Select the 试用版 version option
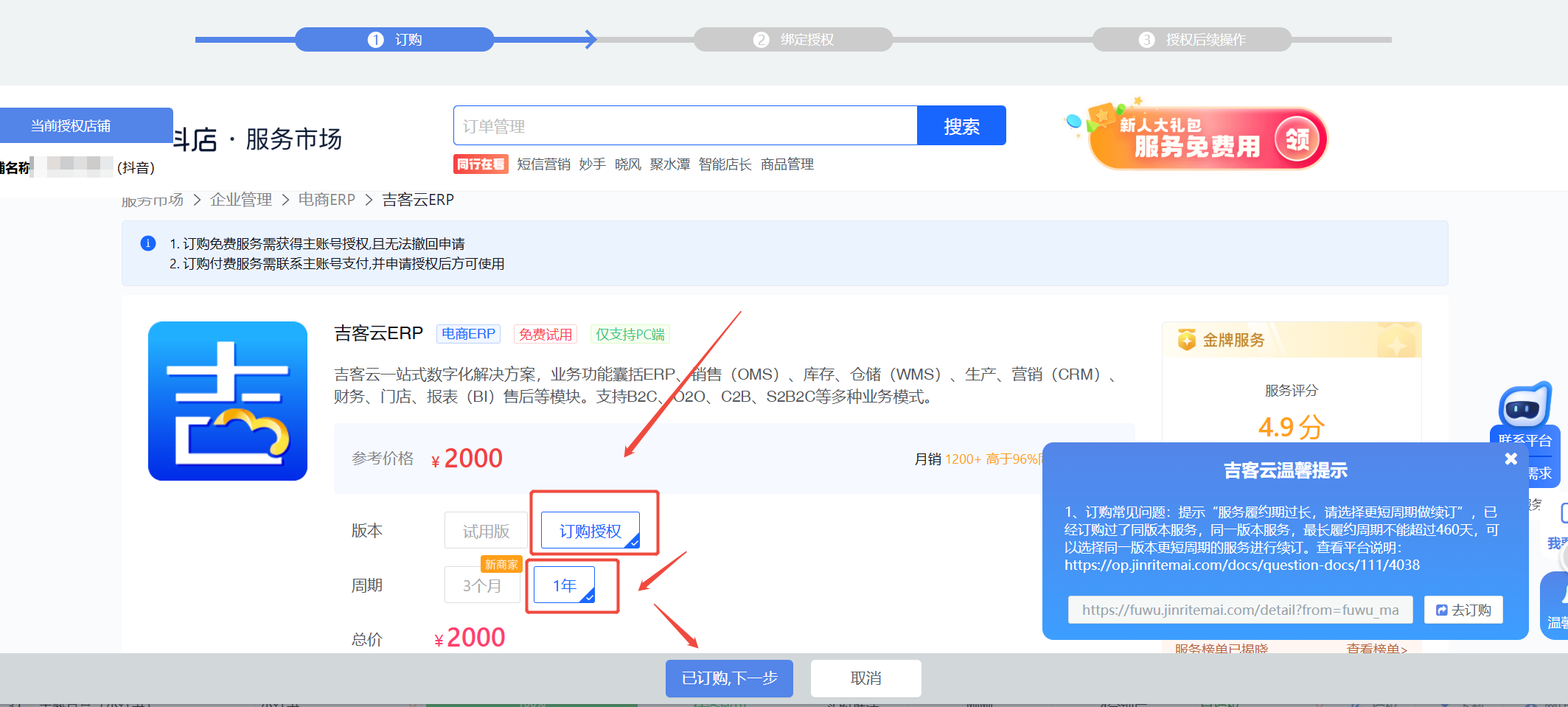Image resolution: width=1568 pixels, height=707 pixels. pyautogui.click(x=486, y=531)
